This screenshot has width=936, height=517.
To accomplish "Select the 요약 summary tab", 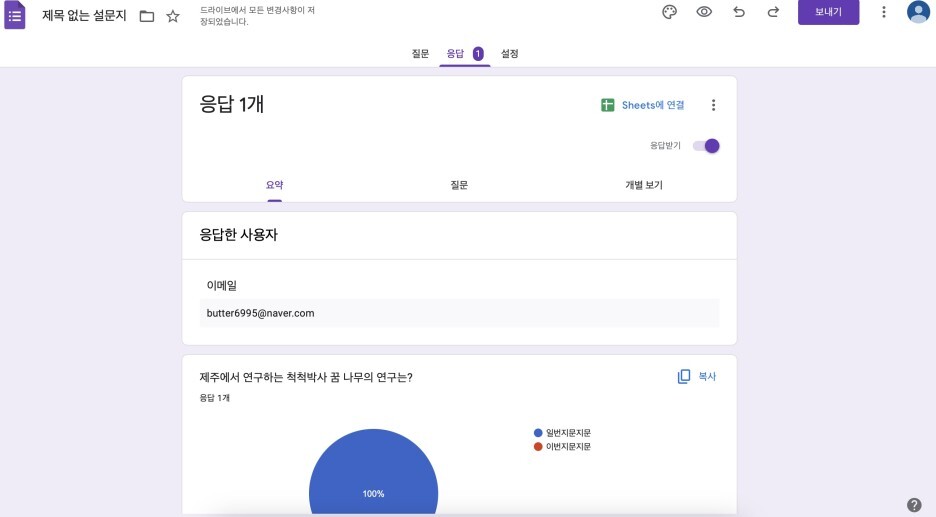I will (x=275, y=185).
